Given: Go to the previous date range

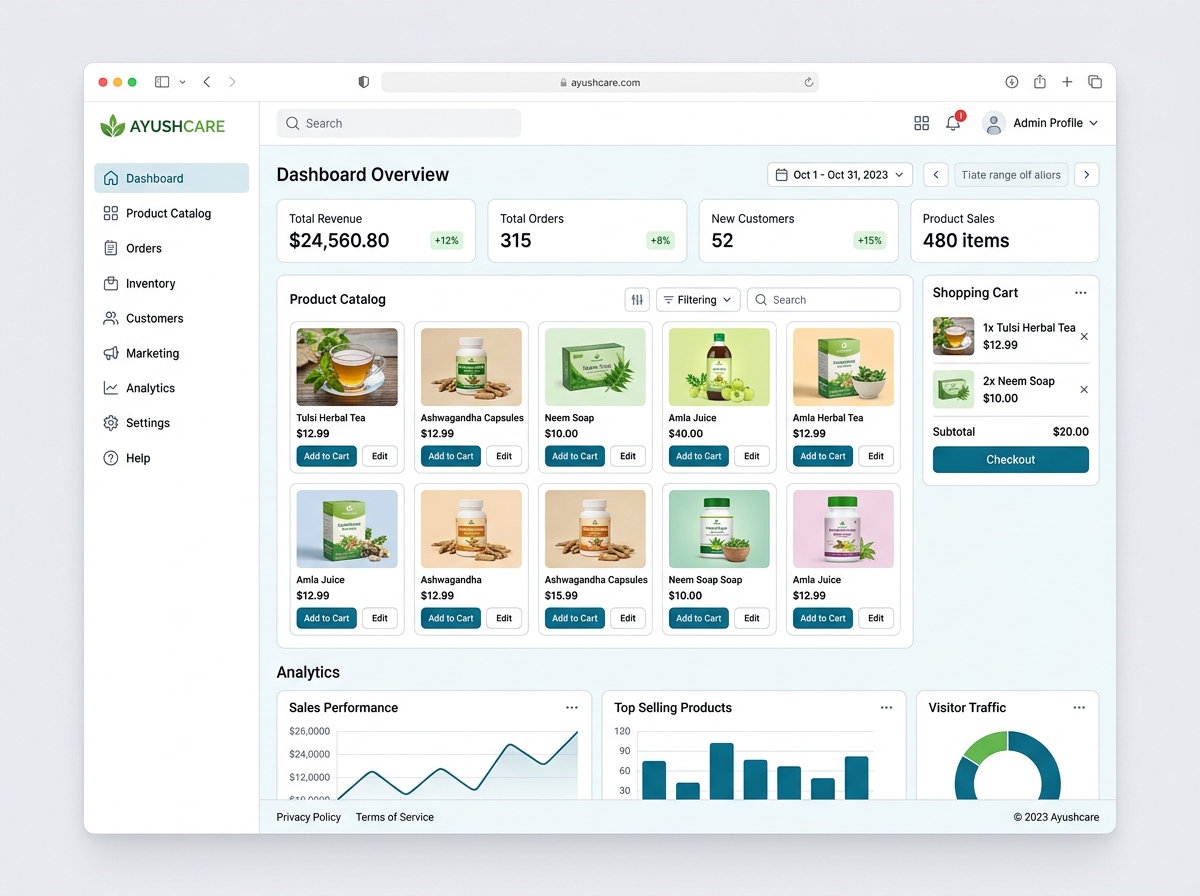Looking at the screenshot, I should tap(936, 175).
